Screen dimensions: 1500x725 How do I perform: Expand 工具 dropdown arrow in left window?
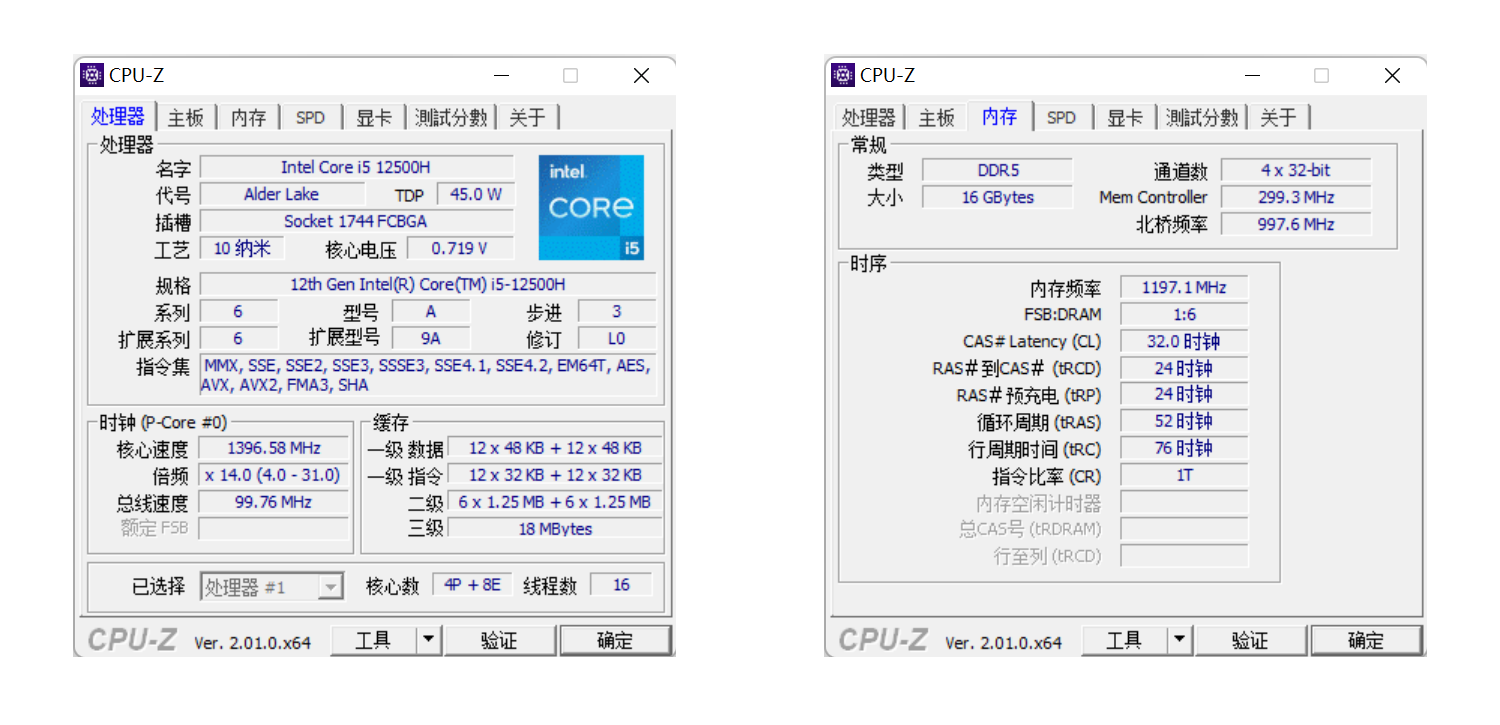[x=428, y=640]
